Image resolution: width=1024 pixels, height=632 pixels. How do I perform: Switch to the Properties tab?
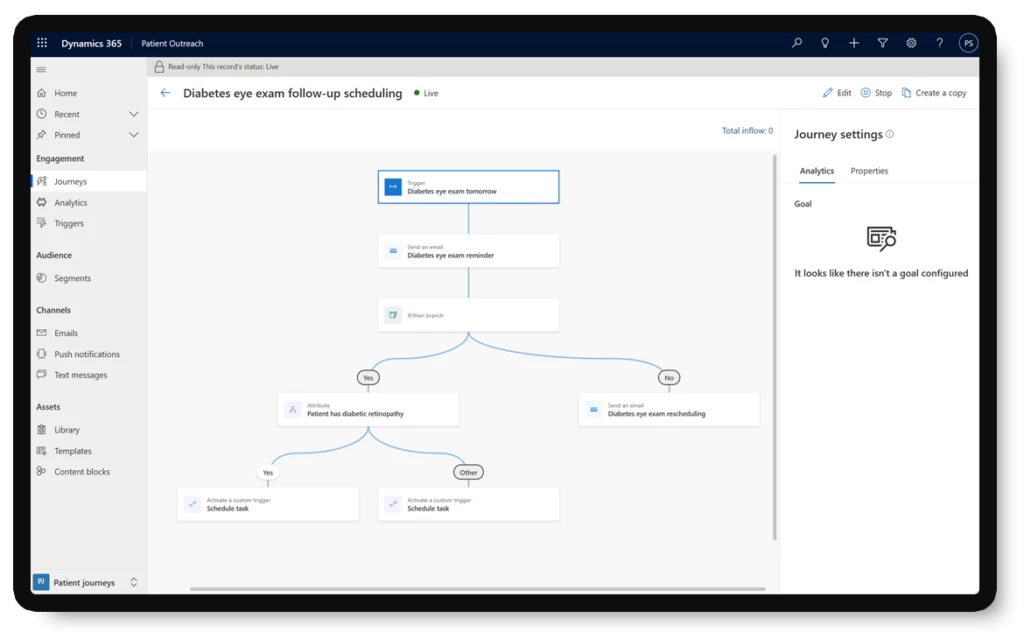[869, 171]
